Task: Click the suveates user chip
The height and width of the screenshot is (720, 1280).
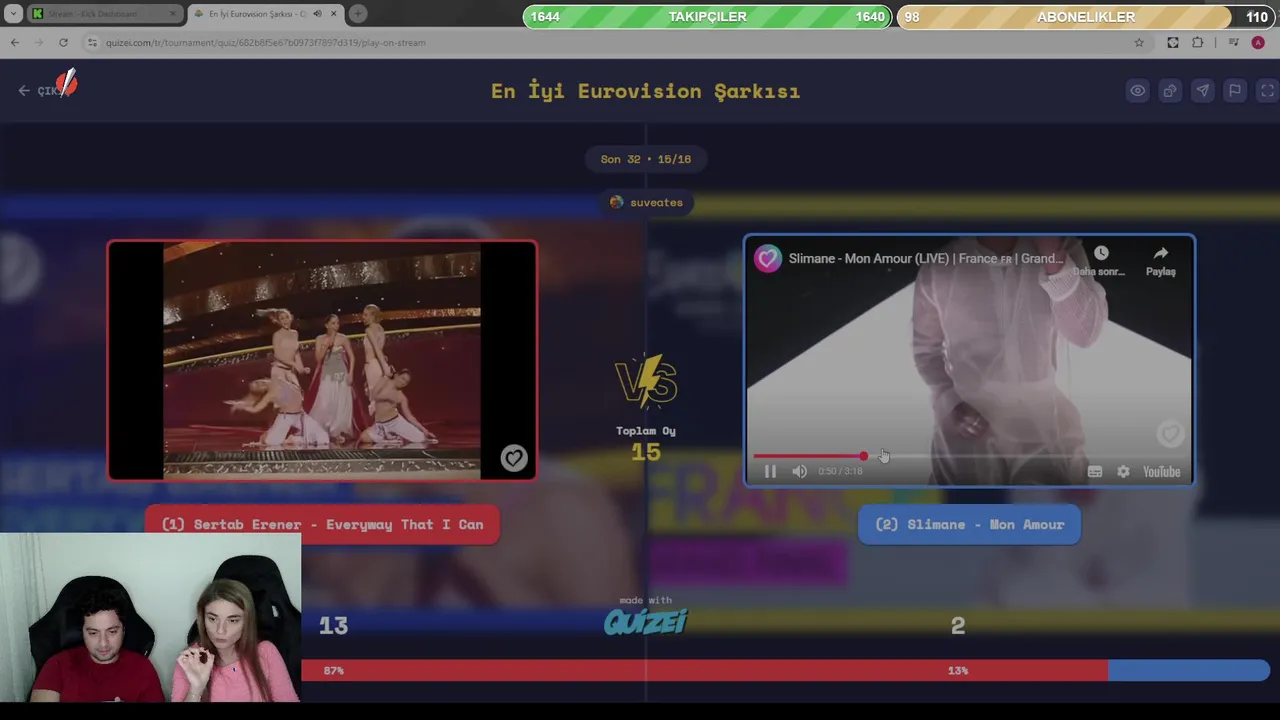Action: [646, 202]
